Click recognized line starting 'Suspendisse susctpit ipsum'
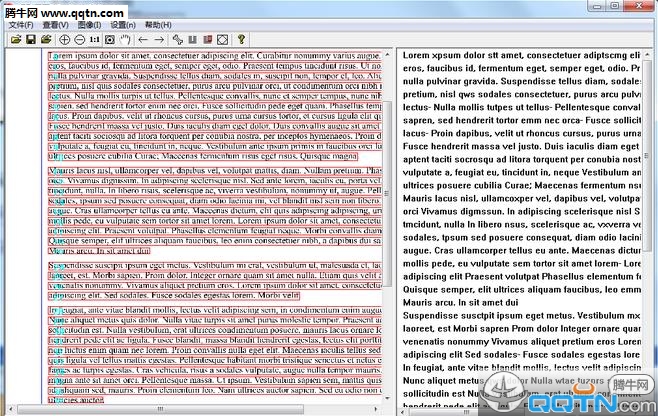This screenshot has width=658, height=416. tap(521, 316)
